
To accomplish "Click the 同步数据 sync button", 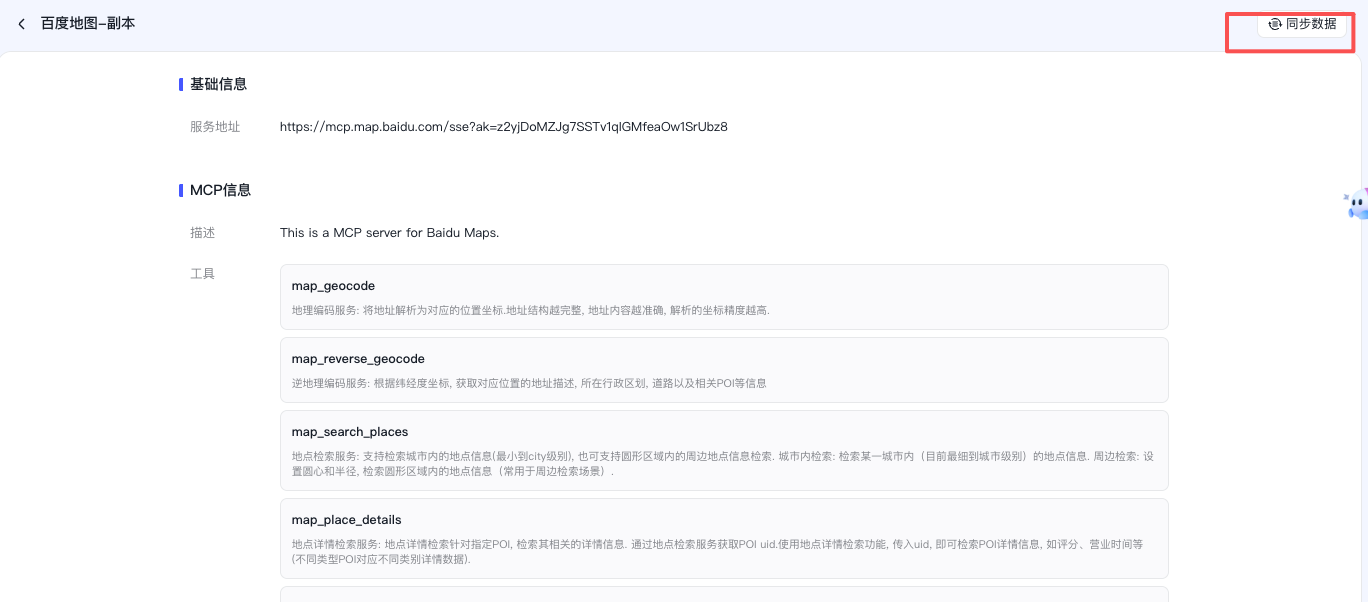I will 1302,24.
